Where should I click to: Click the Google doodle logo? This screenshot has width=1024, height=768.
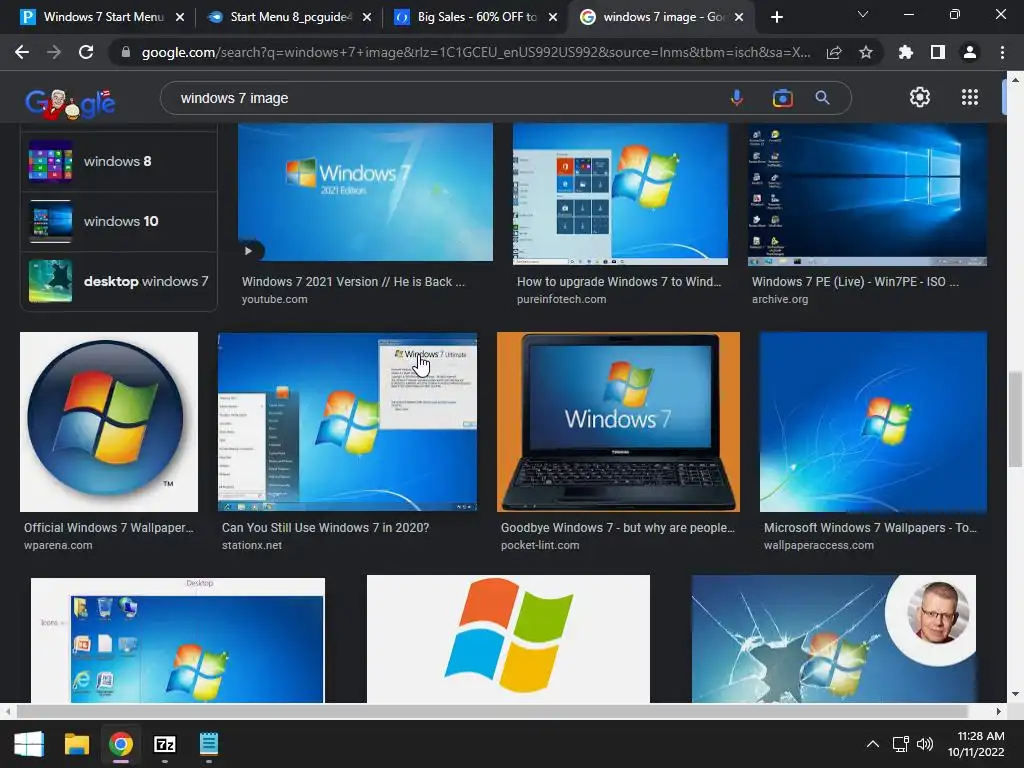click(x=70, y=103)
